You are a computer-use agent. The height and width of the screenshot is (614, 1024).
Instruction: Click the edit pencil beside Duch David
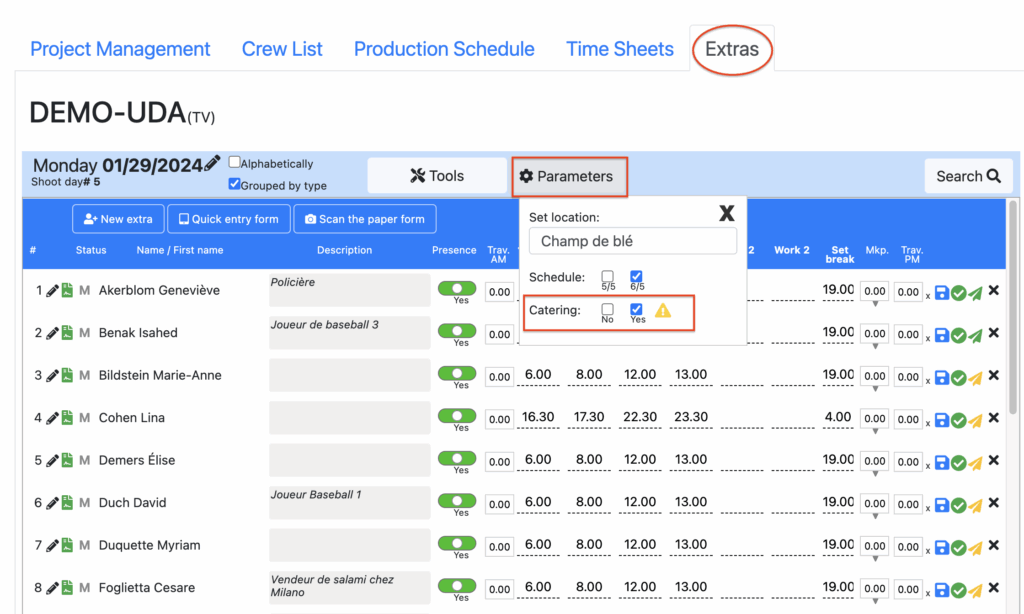pos(52,503)
